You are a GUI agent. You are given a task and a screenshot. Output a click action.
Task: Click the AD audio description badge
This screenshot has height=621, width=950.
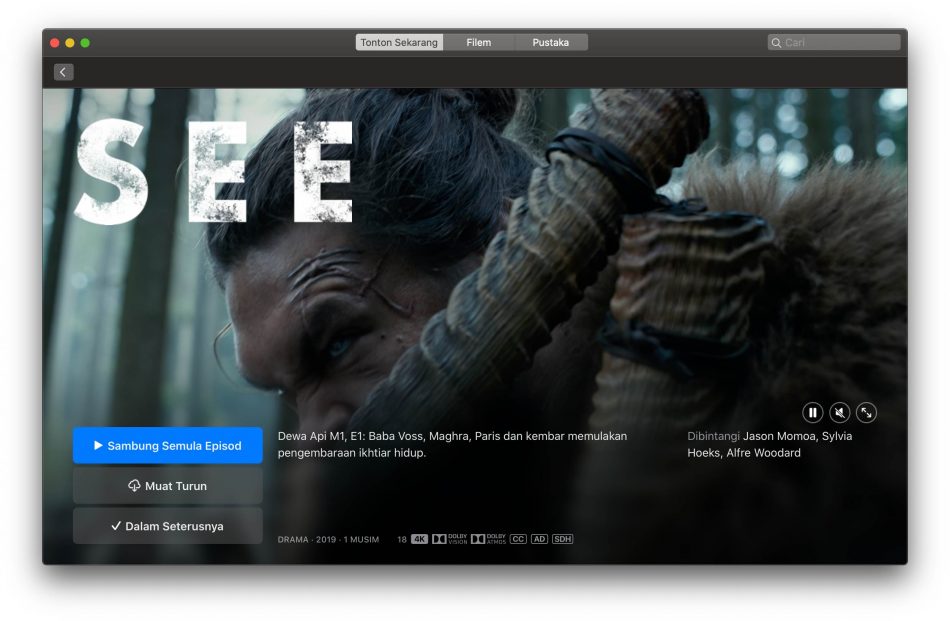coord(539,539)
